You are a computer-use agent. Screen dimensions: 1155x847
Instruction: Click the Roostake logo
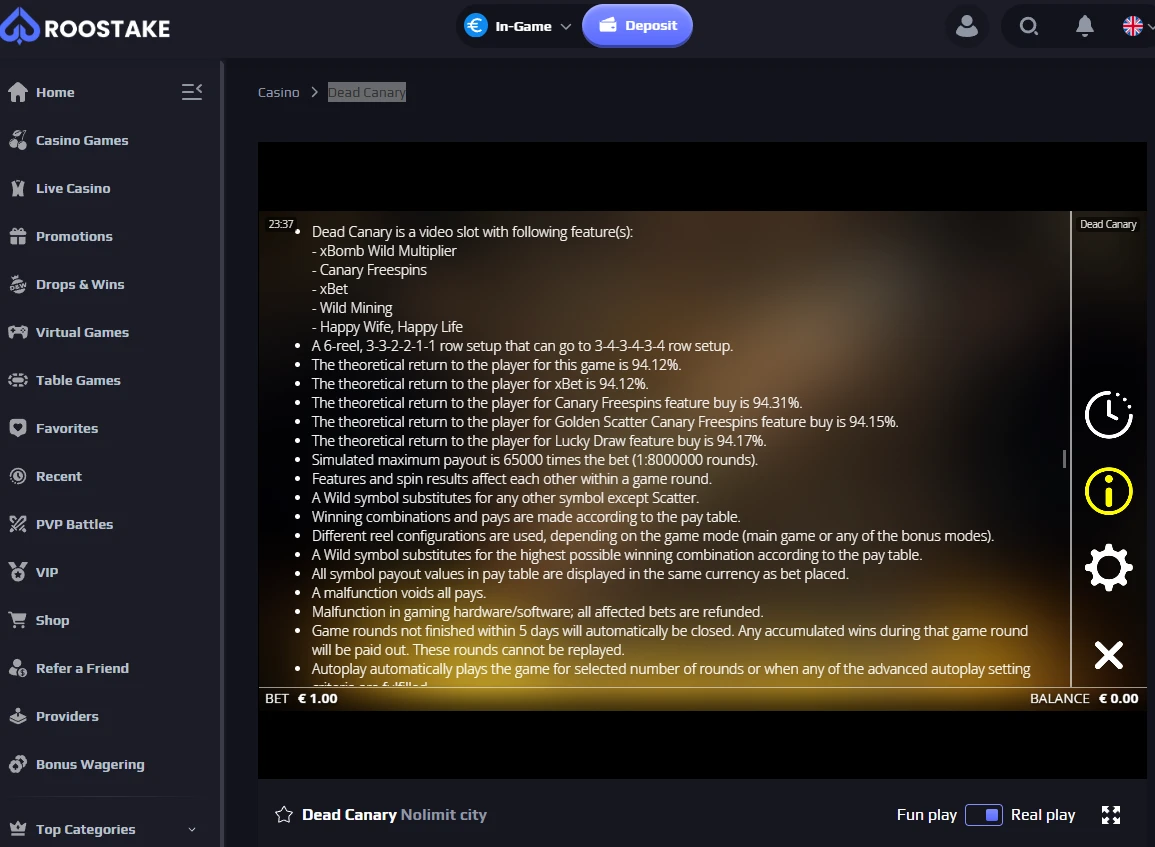(85, 27)
